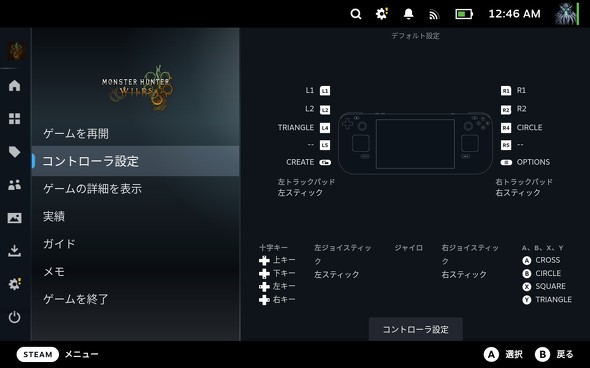Open Store tag icon in sidebar
Screen dimensions: 590x368
point(15,152)
